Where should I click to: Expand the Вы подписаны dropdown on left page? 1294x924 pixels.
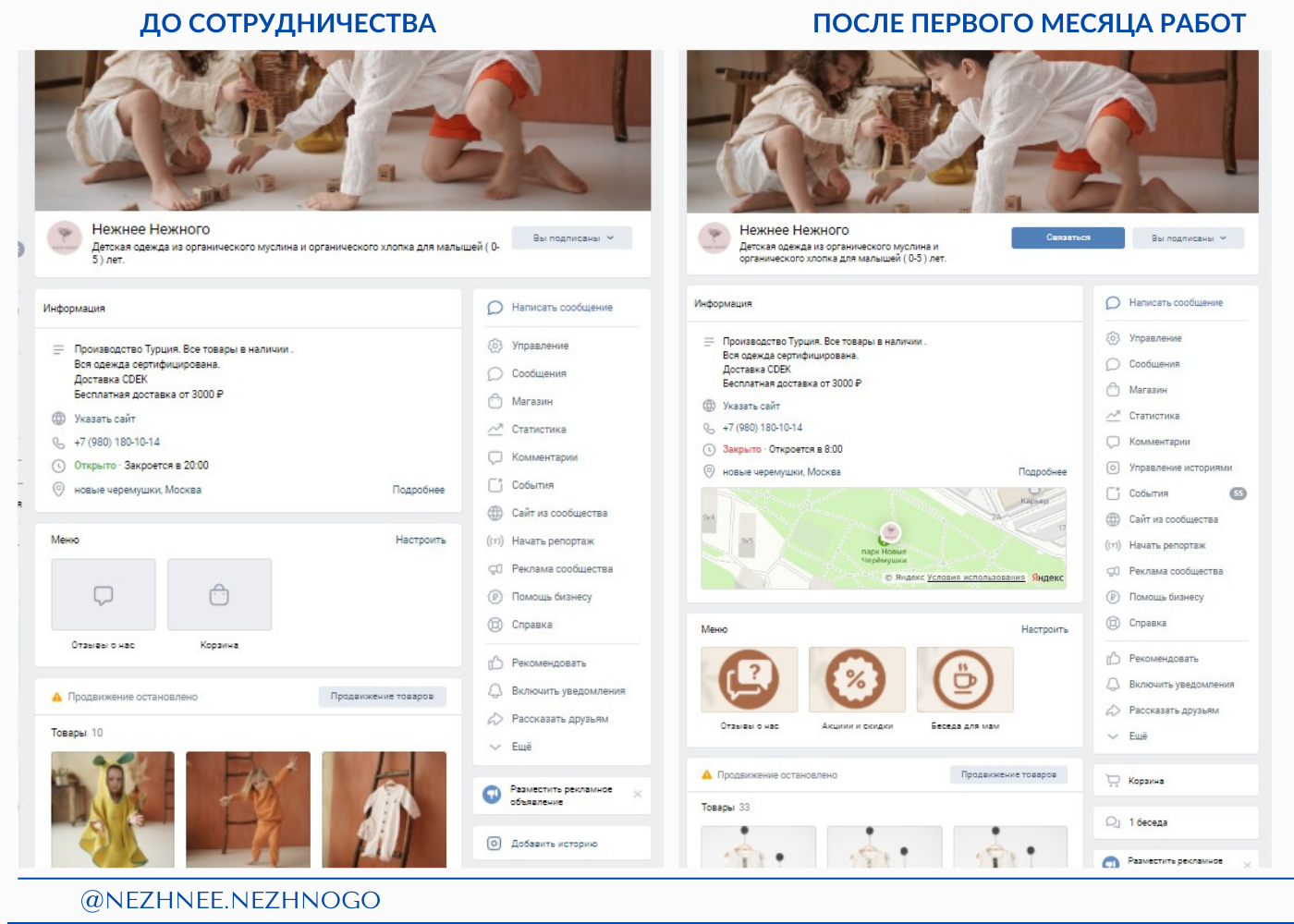tap(572, 238)
